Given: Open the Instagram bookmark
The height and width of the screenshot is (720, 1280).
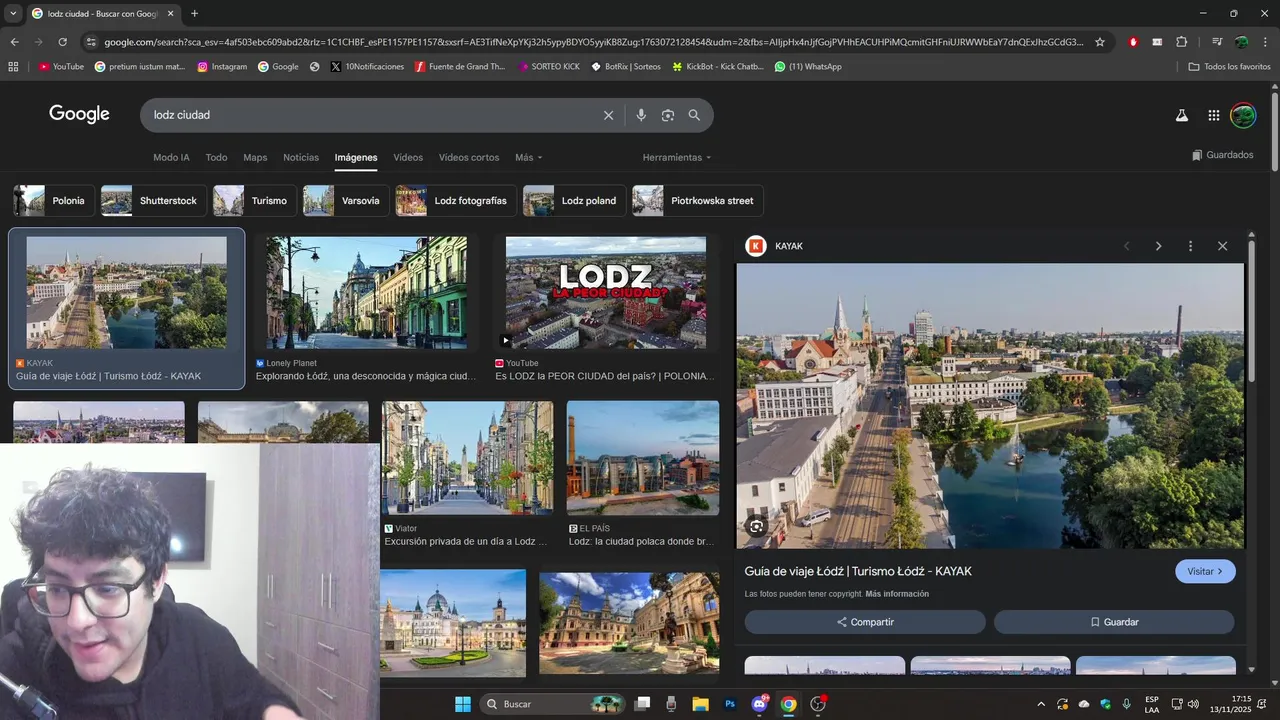Looking at the screenshot, I should 222,67.
